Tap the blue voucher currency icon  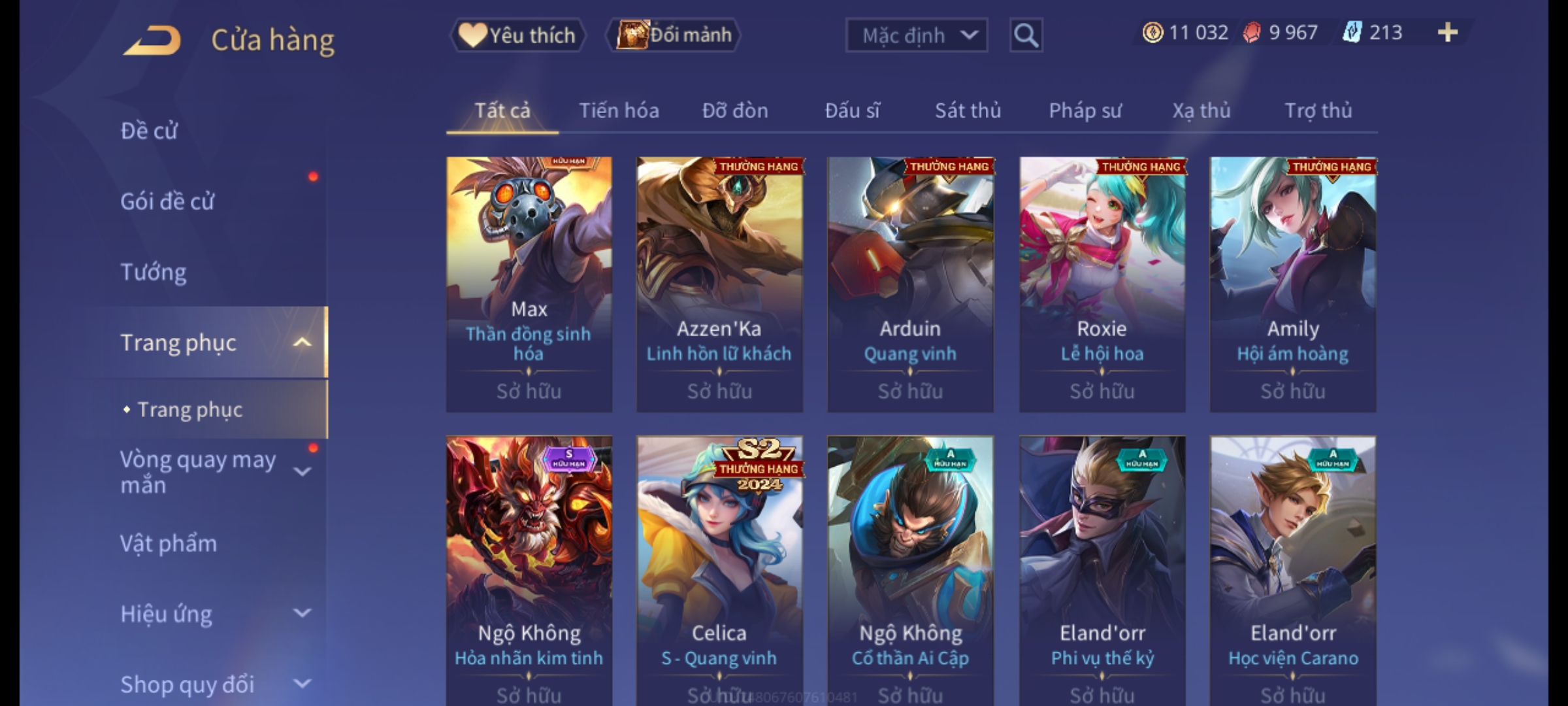1352,33
